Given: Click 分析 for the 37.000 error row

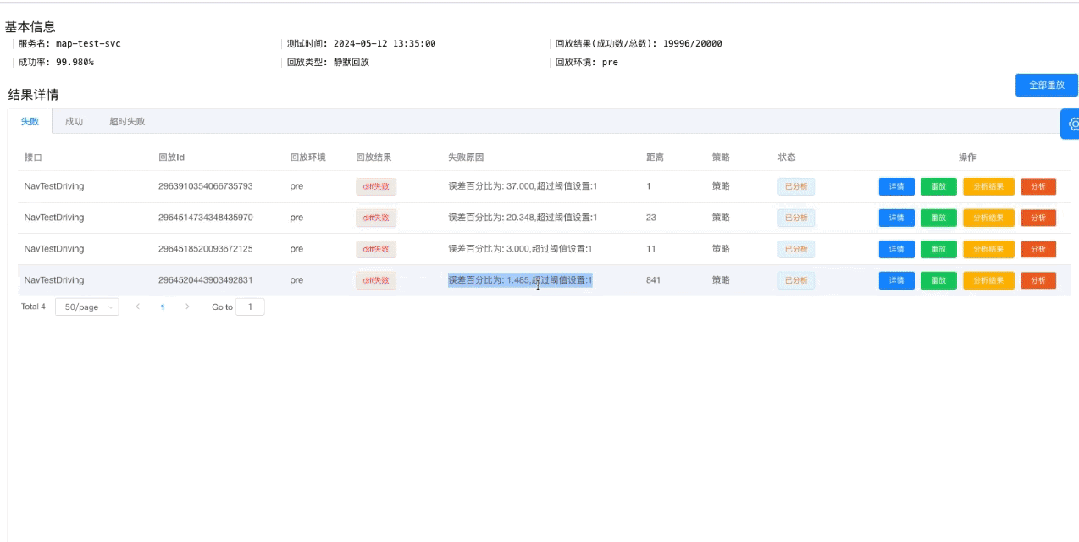Looking at the screenshot, I should [x=1038, y=187].
